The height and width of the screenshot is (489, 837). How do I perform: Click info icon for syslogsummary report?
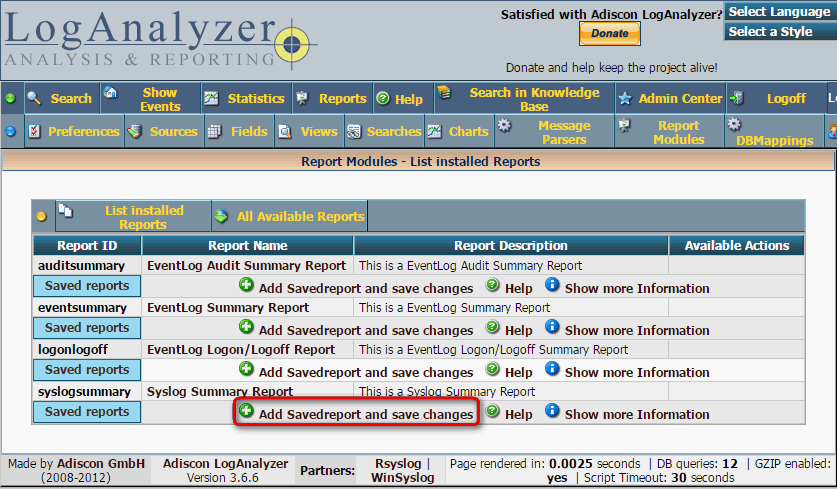click(x=552, y=411)
